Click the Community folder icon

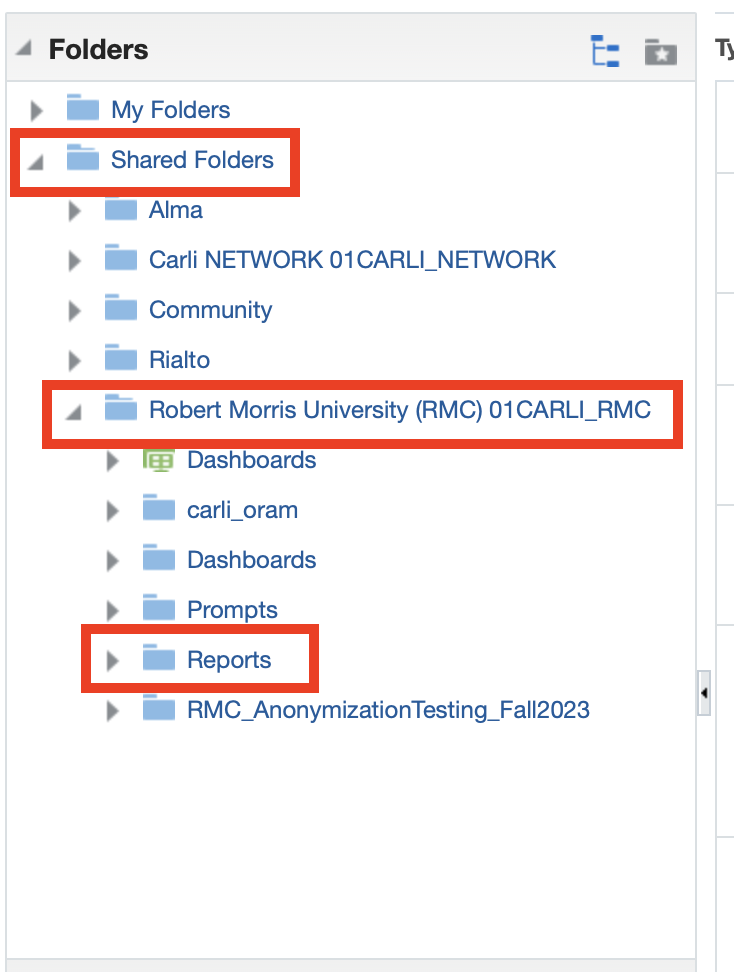(x=120, y=310)
